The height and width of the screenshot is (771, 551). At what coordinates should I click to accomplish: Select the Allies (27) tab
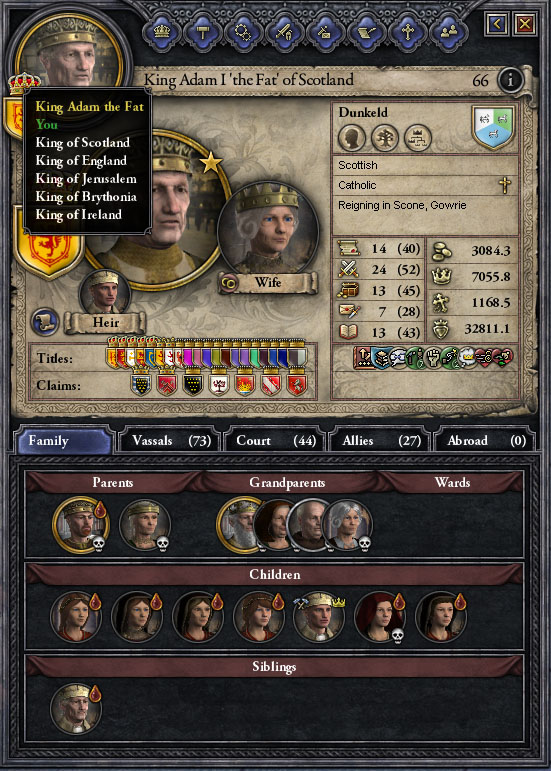(380, 441)
